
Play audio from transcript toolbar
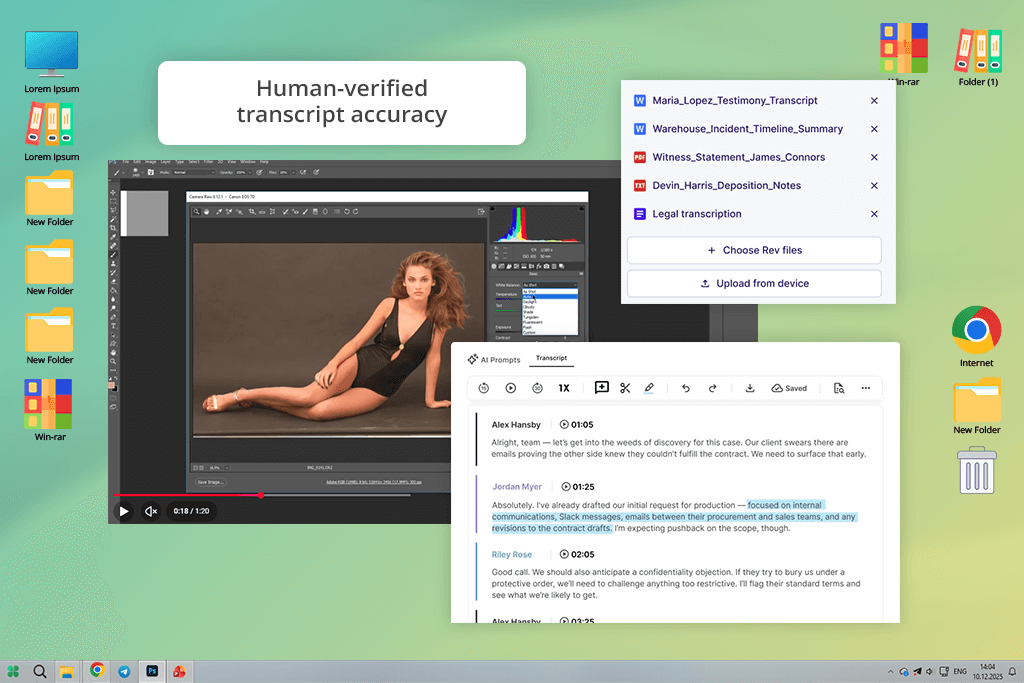511,388
